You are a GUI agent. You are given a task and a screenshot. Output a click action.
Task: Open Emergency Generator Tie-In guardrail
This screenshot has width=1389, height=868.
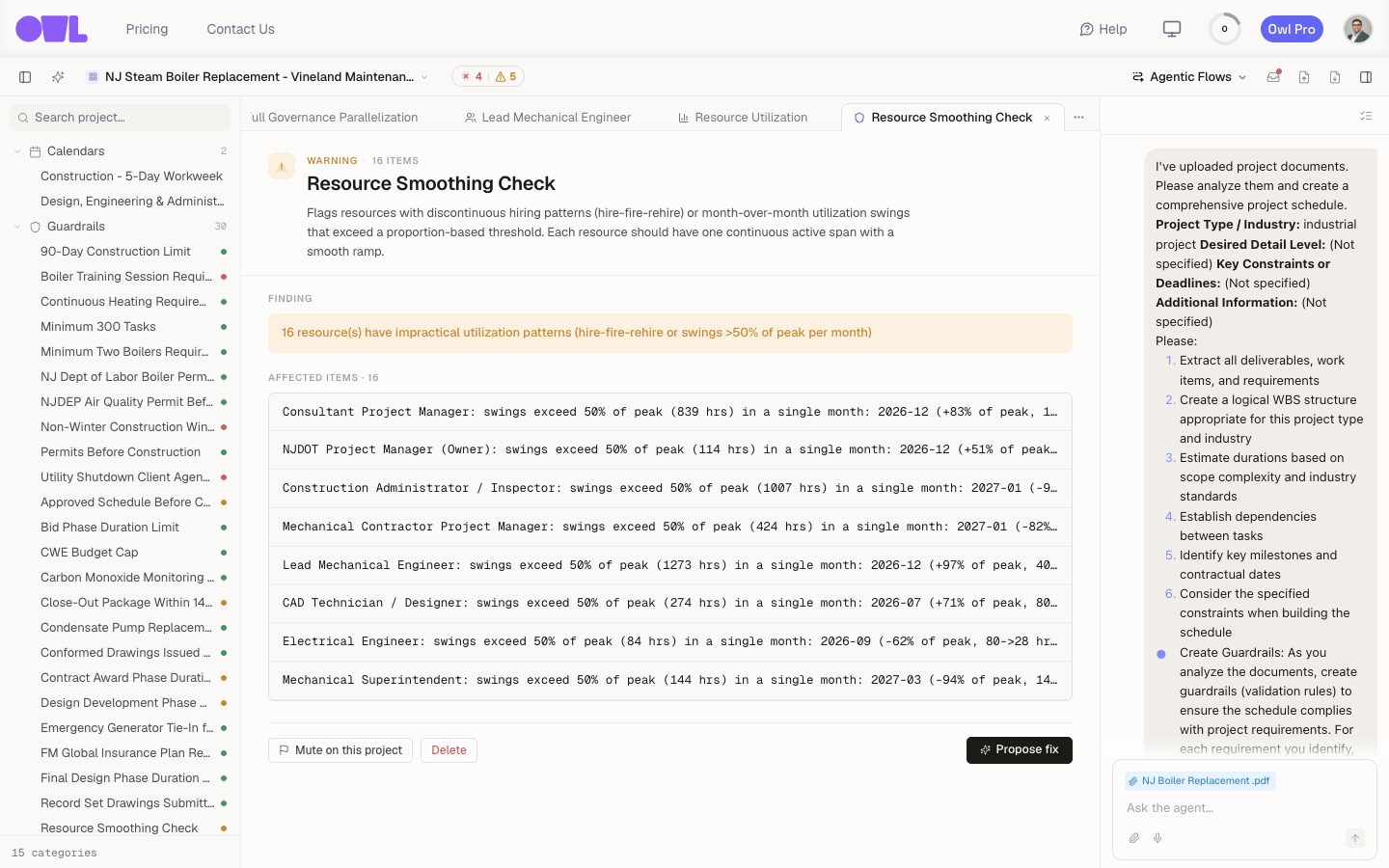click(126, 728)
